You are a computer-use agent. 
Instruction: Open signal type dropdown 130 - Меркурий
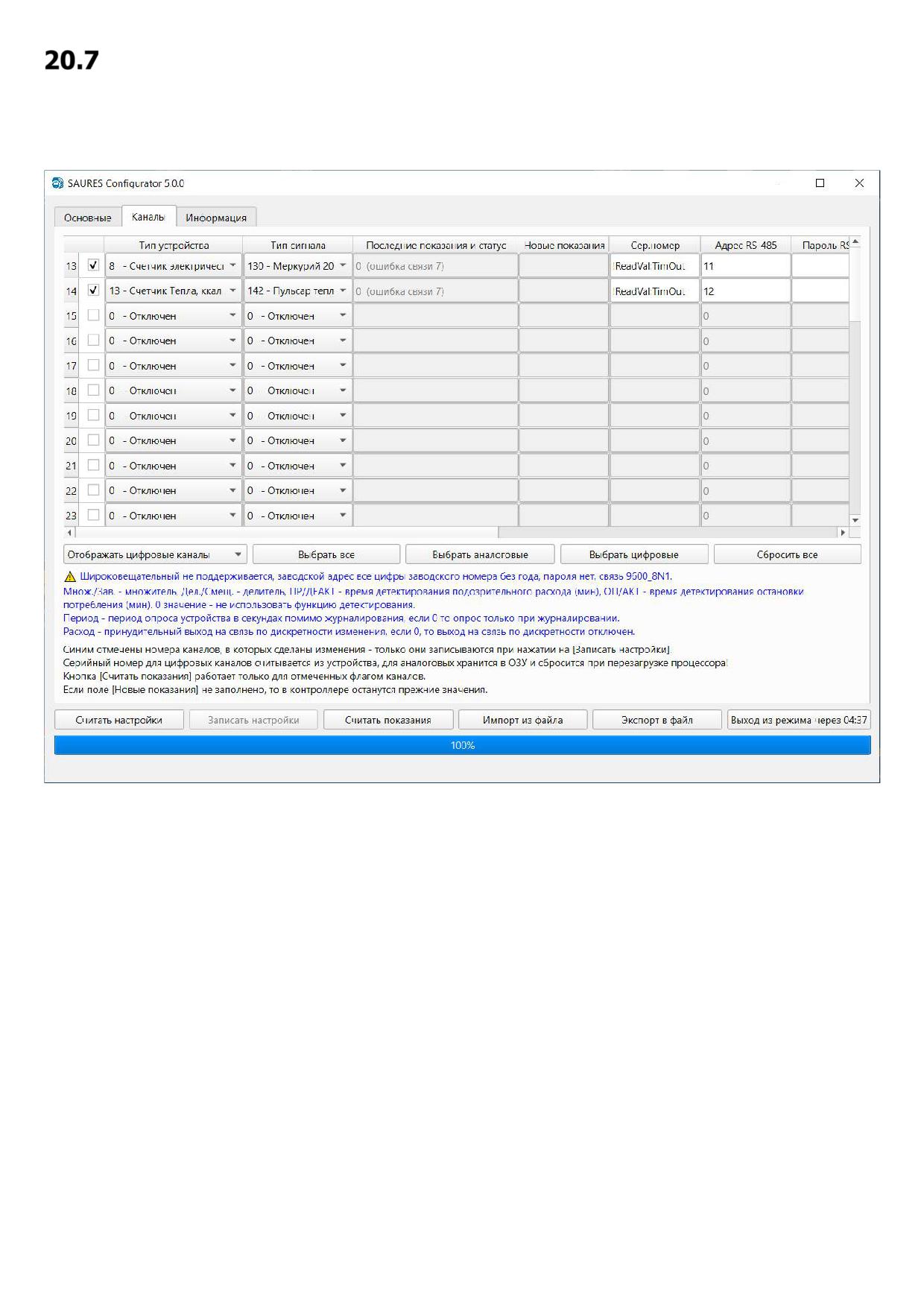tap(297, 266)
